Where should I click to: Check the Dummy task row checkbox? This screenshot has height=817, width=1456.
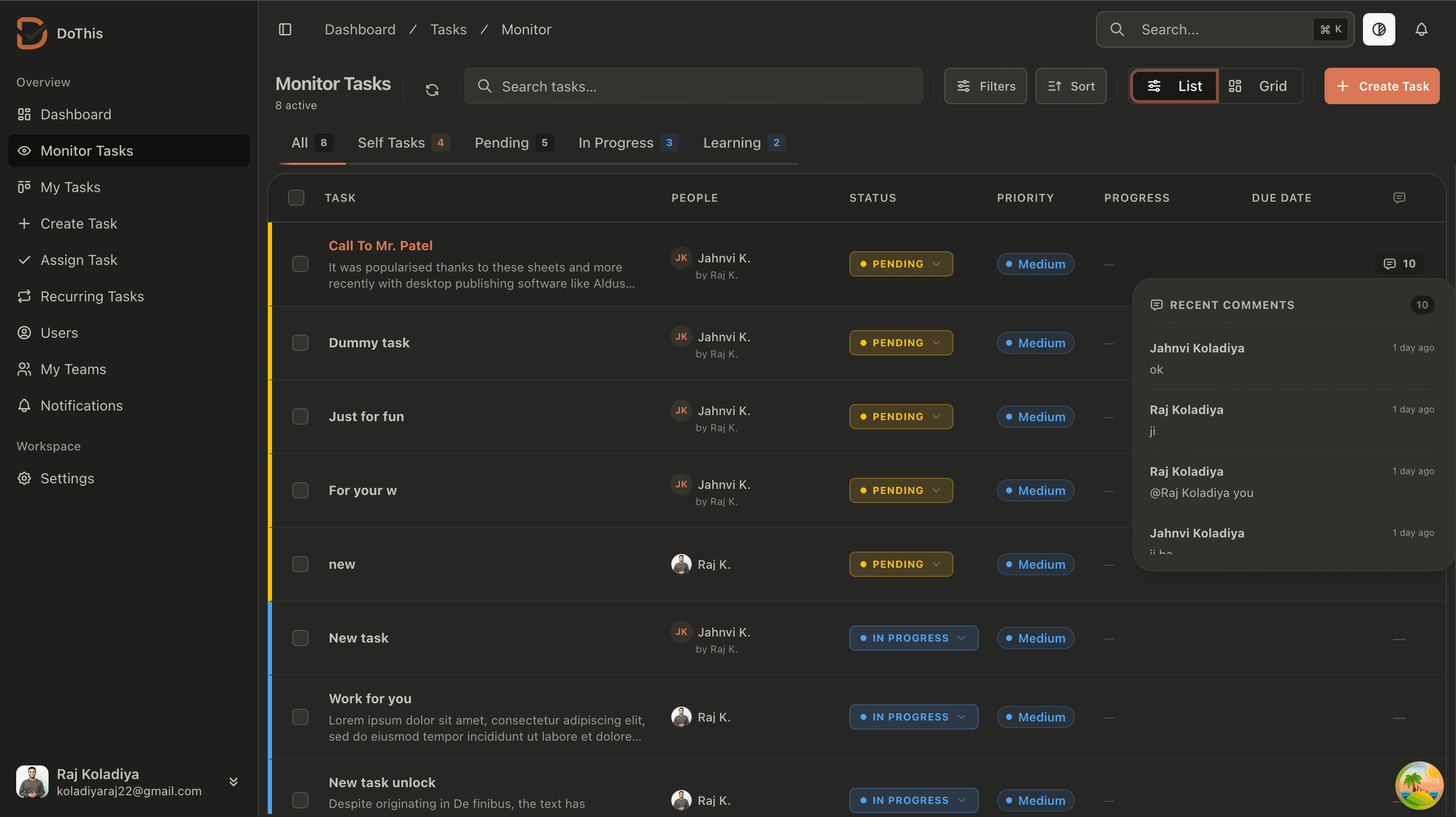[x=300, y=343]
